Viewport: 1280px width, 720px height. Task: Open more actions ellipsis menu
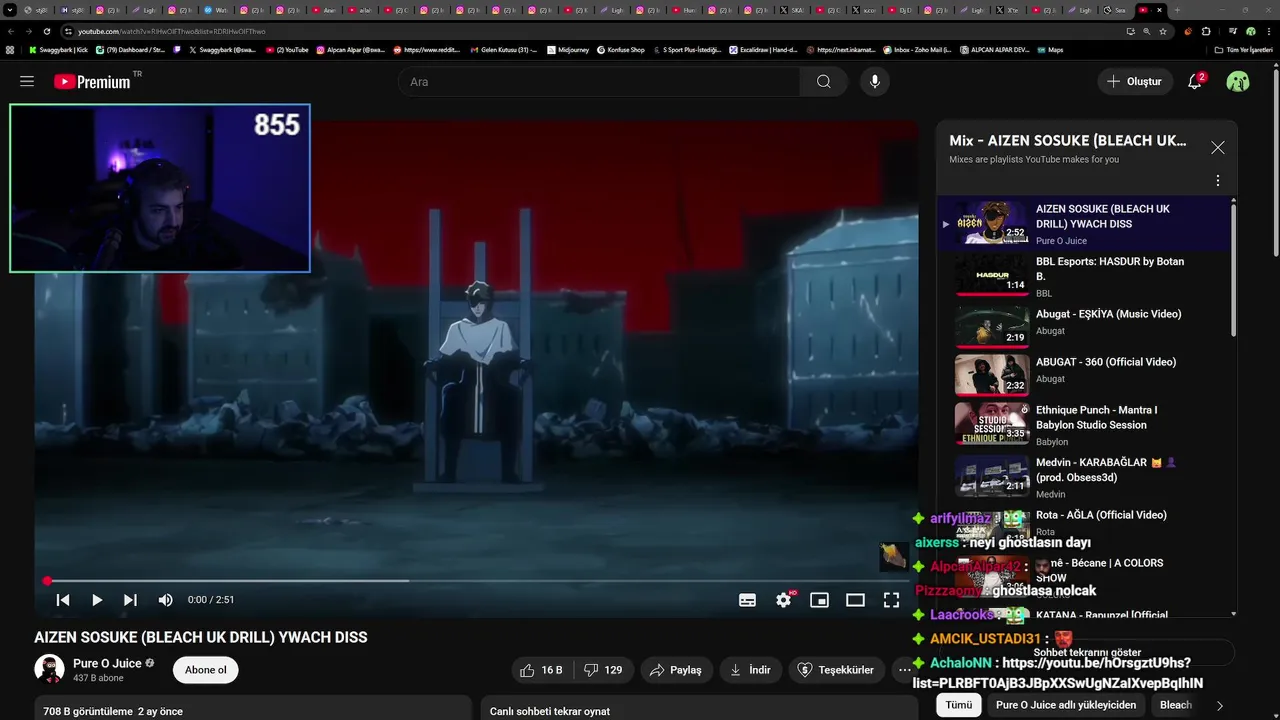pos(904,670)
